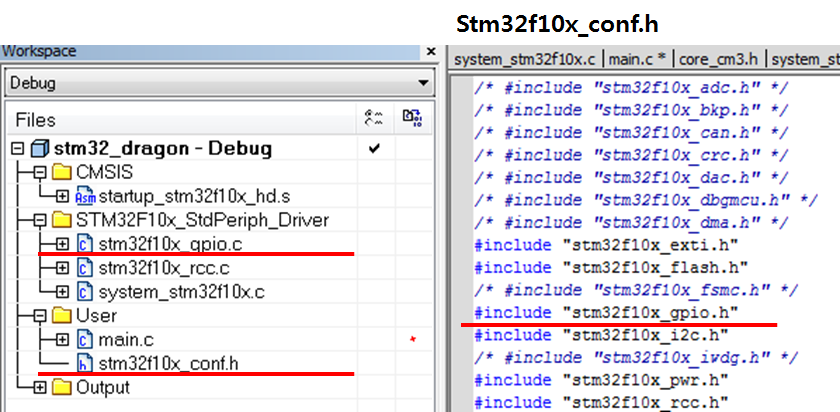
Task: Click the commented stm32f10x_adc.h include line
Action: [631, 87]
